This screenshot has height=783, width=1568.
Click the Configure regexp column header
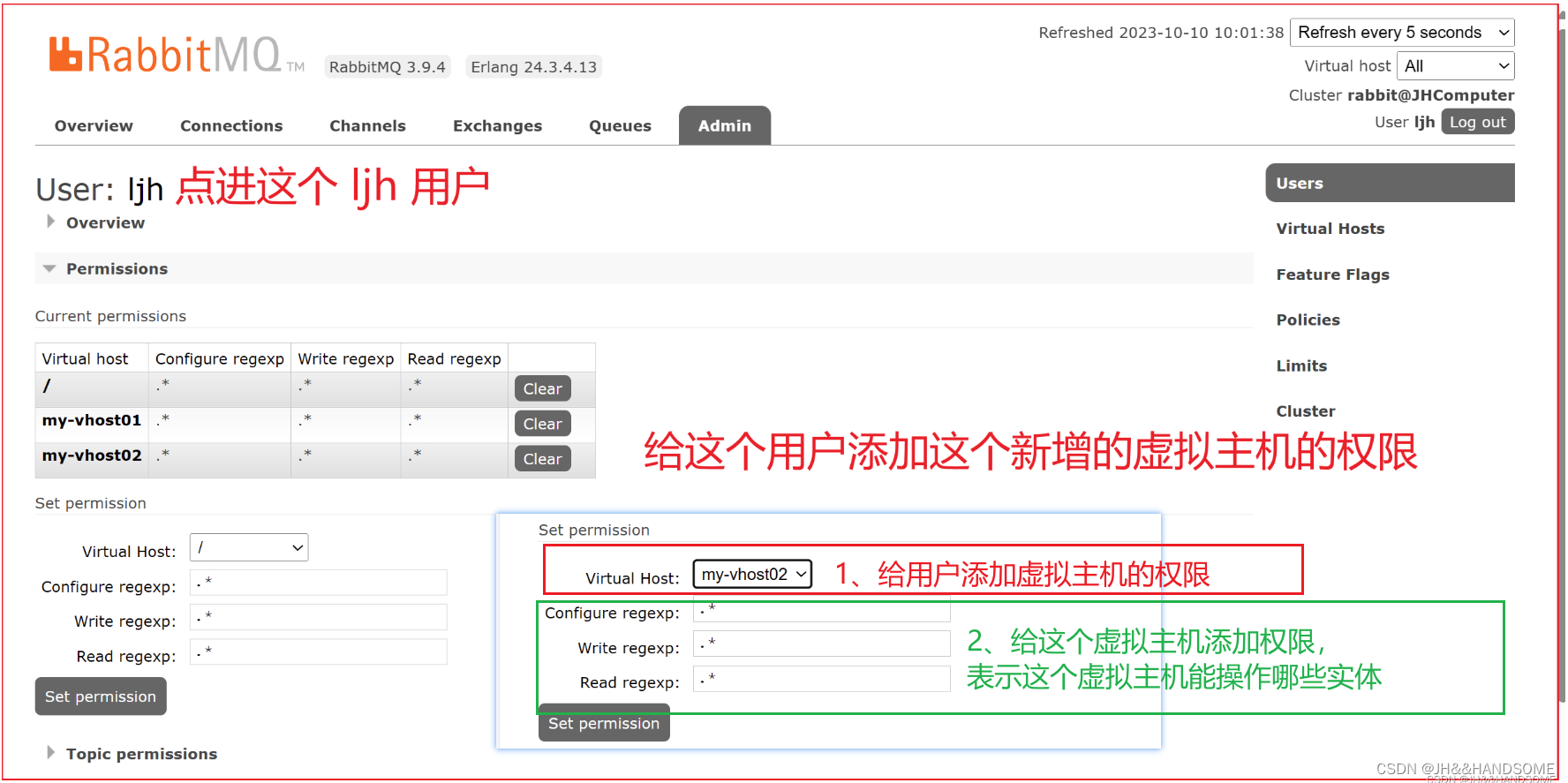point(220,358)
